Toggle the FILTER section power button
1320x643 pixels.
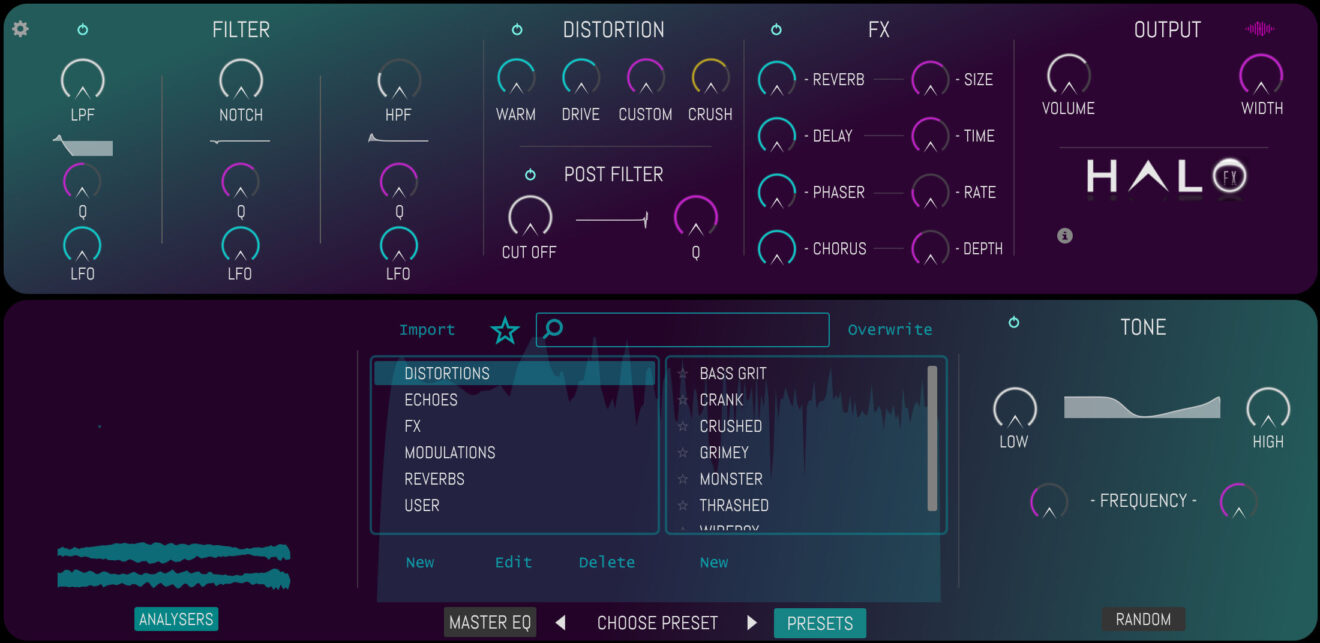coord(82,29)
